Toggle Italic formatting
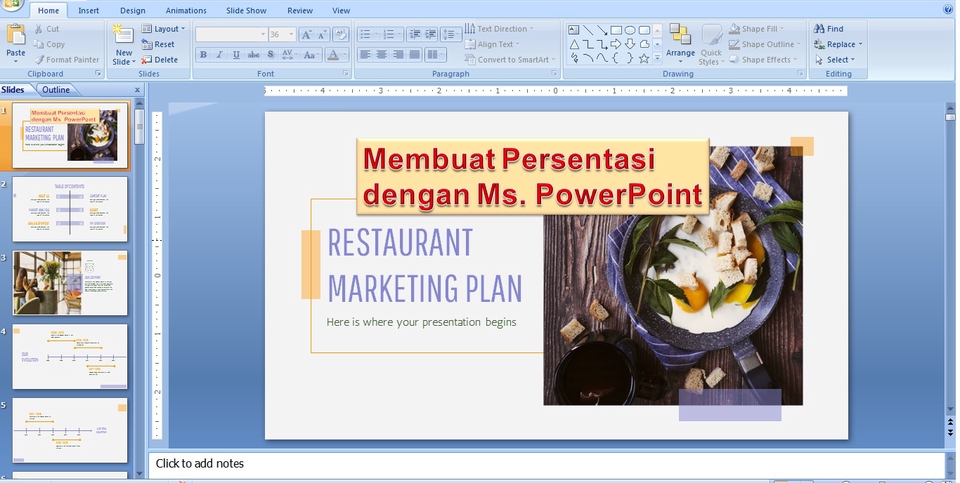The width and height of the screenshot is (960, 483). [x=219, y=54]
